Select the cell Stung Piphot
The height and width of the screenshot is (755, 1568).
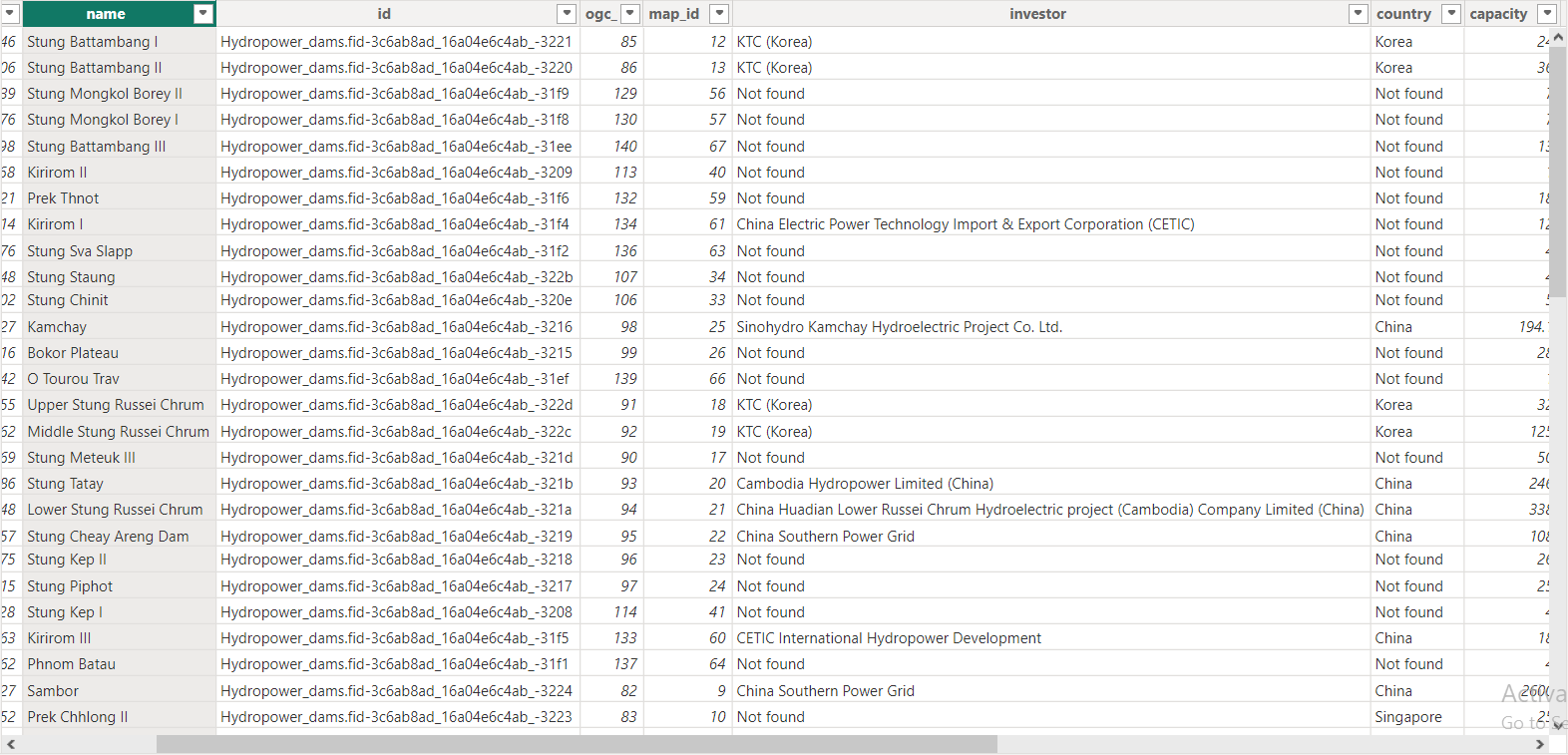119,586
